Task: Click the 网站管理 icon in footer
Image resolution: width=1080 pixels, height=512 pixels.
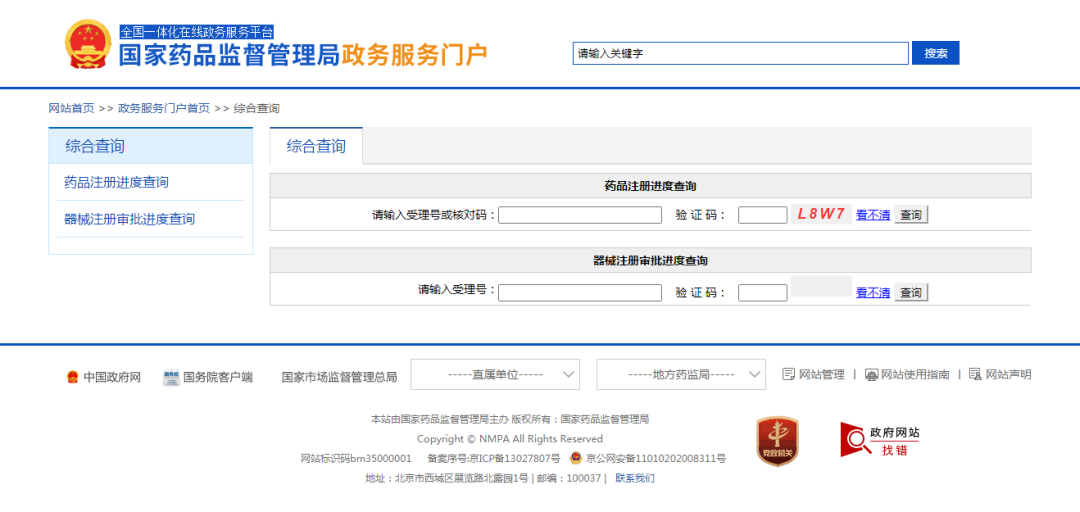Action: point(788,374)
